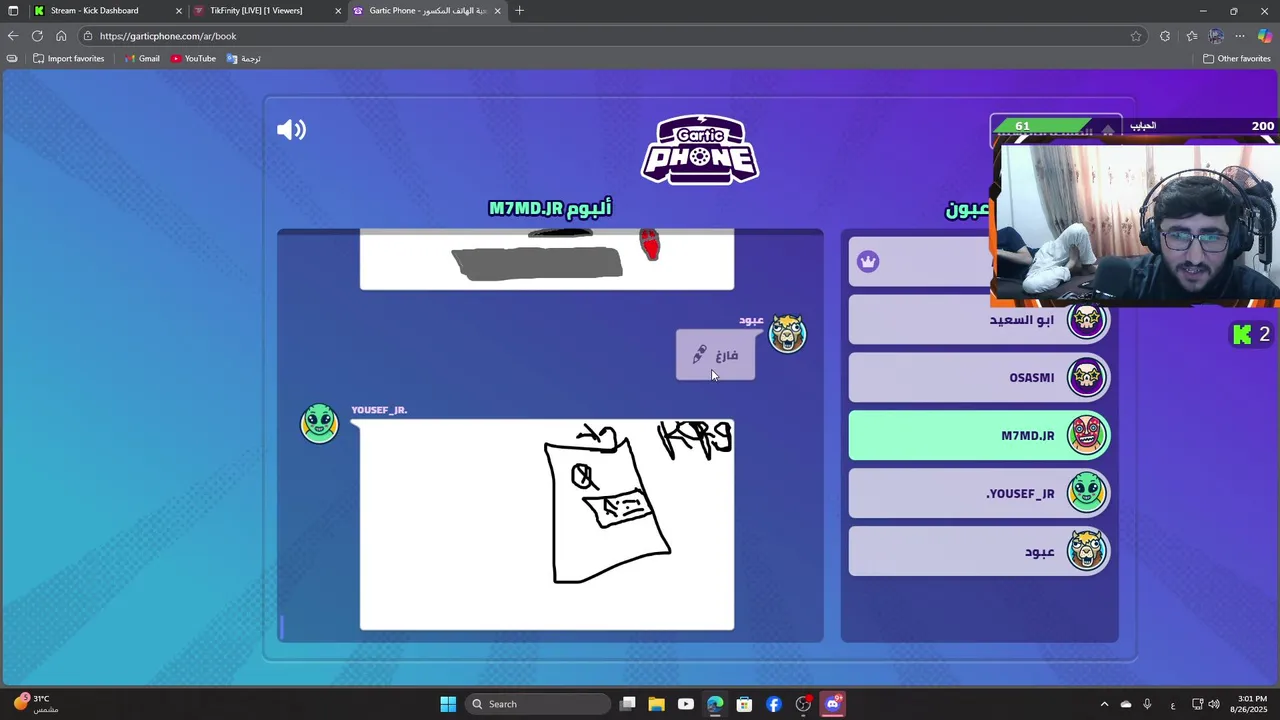Select .YOUSEF_JR player row
This screenshot has width=1280, height=720.
979,494
